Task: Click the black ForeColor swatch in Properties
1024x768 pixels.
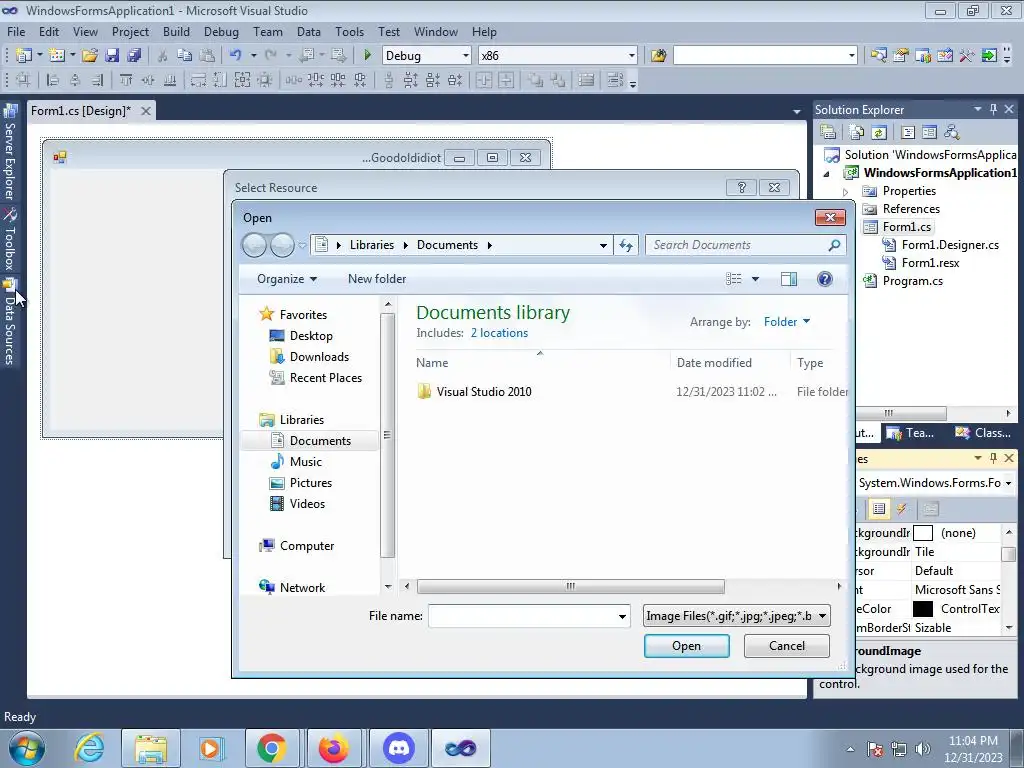Action: tap(922, 609)
